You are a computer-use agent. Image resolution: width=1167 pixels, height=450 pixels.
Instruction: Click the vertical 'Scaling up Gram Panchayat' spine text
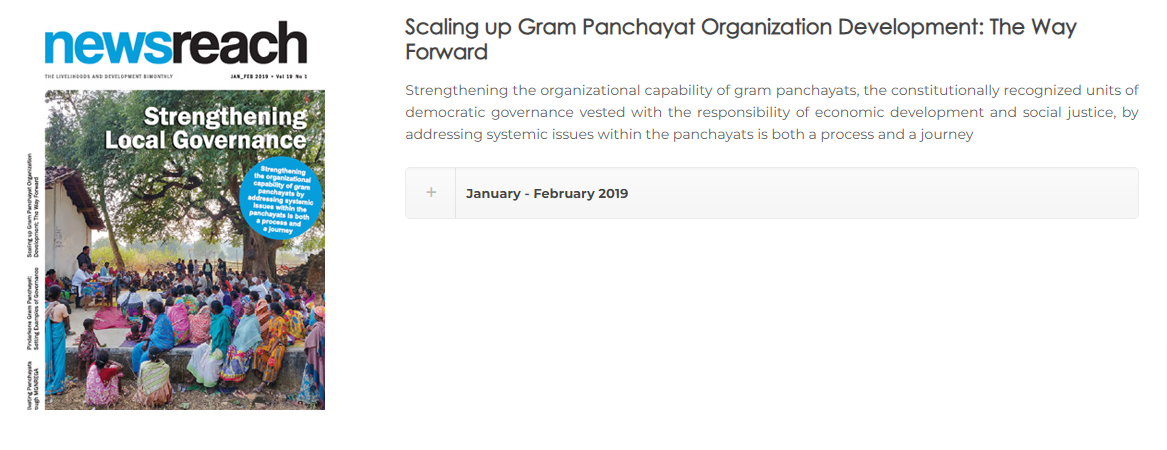[x=32, y=205]
